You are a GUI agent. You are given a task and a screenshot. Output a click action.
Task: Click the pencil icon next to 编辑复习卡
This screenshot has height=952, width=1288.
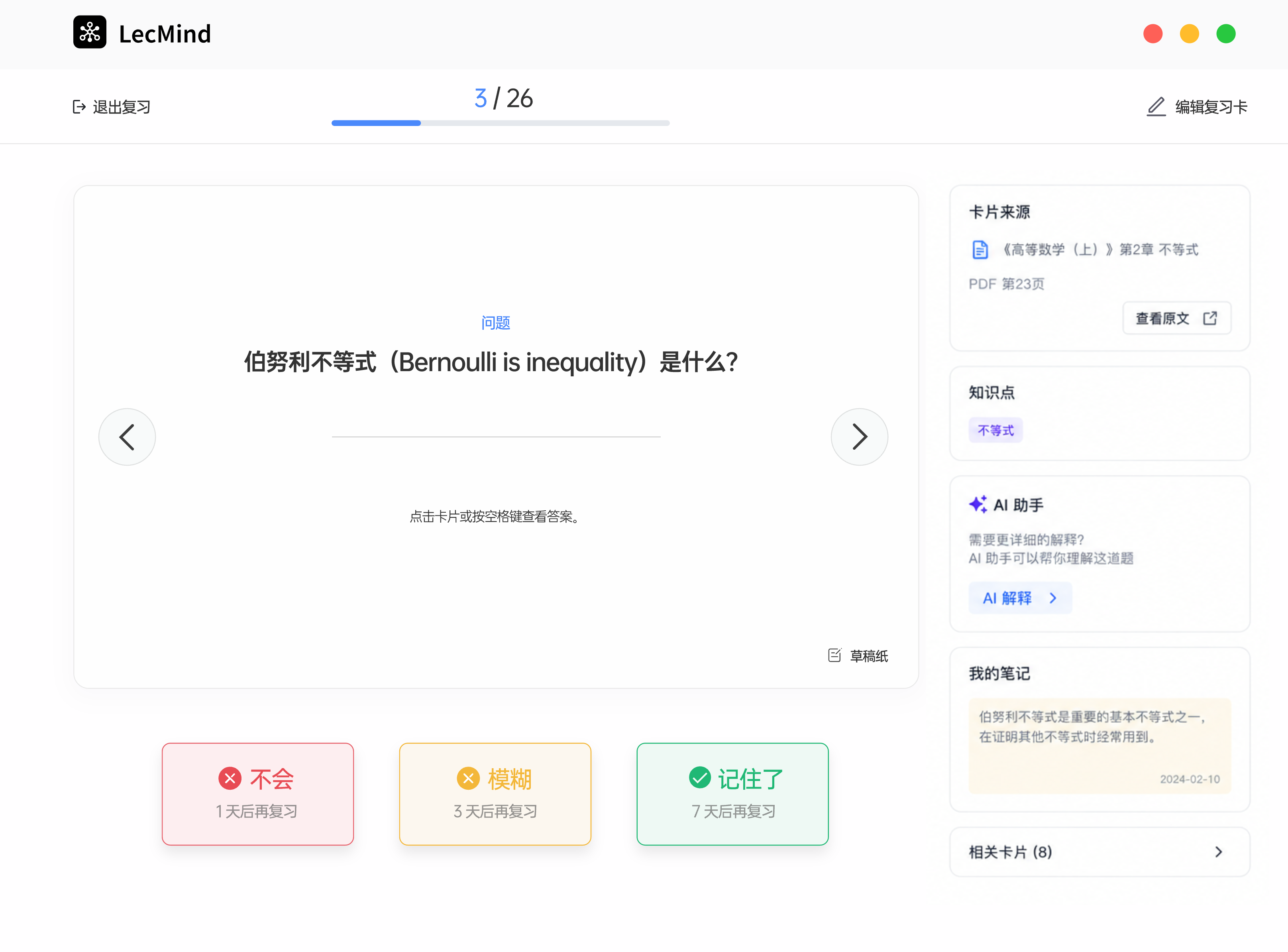1156,107
